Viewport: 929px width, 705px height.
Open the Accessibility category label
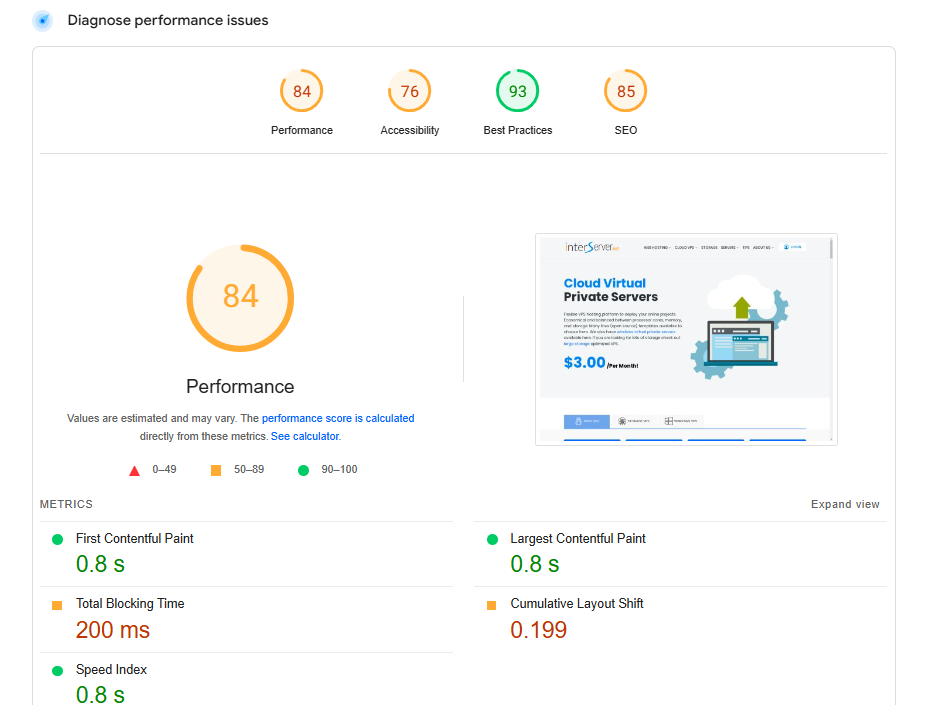pos(409,130)
